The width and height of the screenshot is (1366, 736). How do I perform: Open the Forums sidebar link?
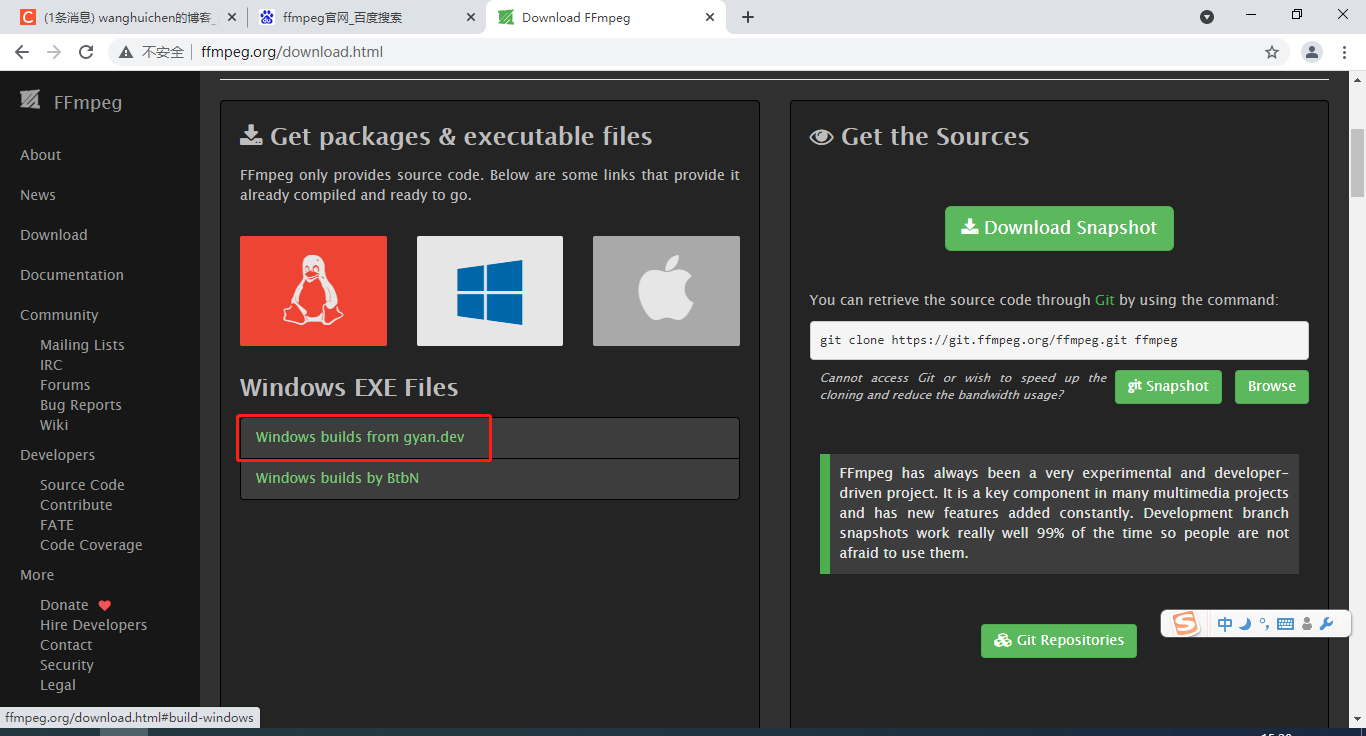pos(65,385)
